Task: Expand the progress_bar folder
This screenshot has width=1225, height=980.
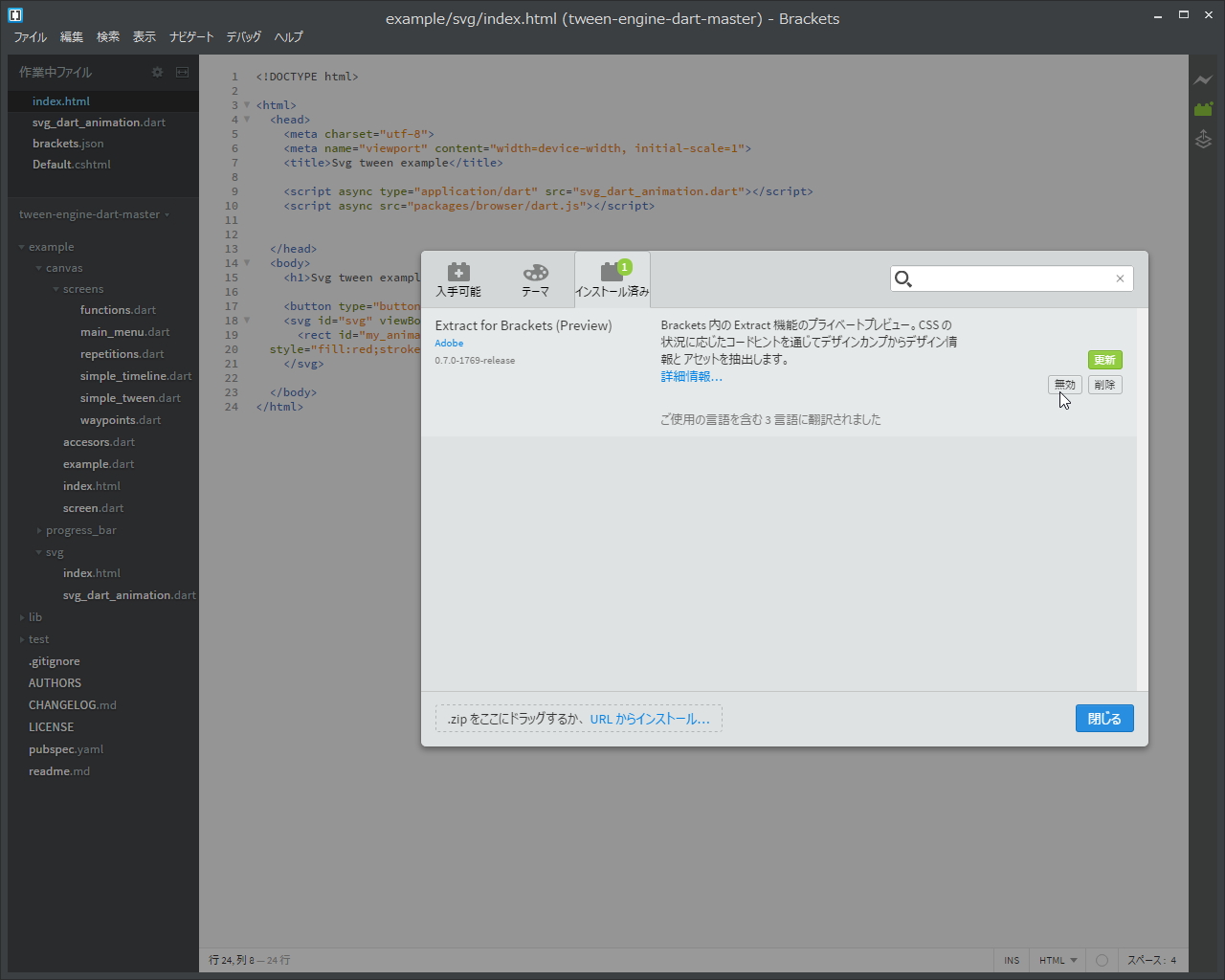Action: pos(38,530)
